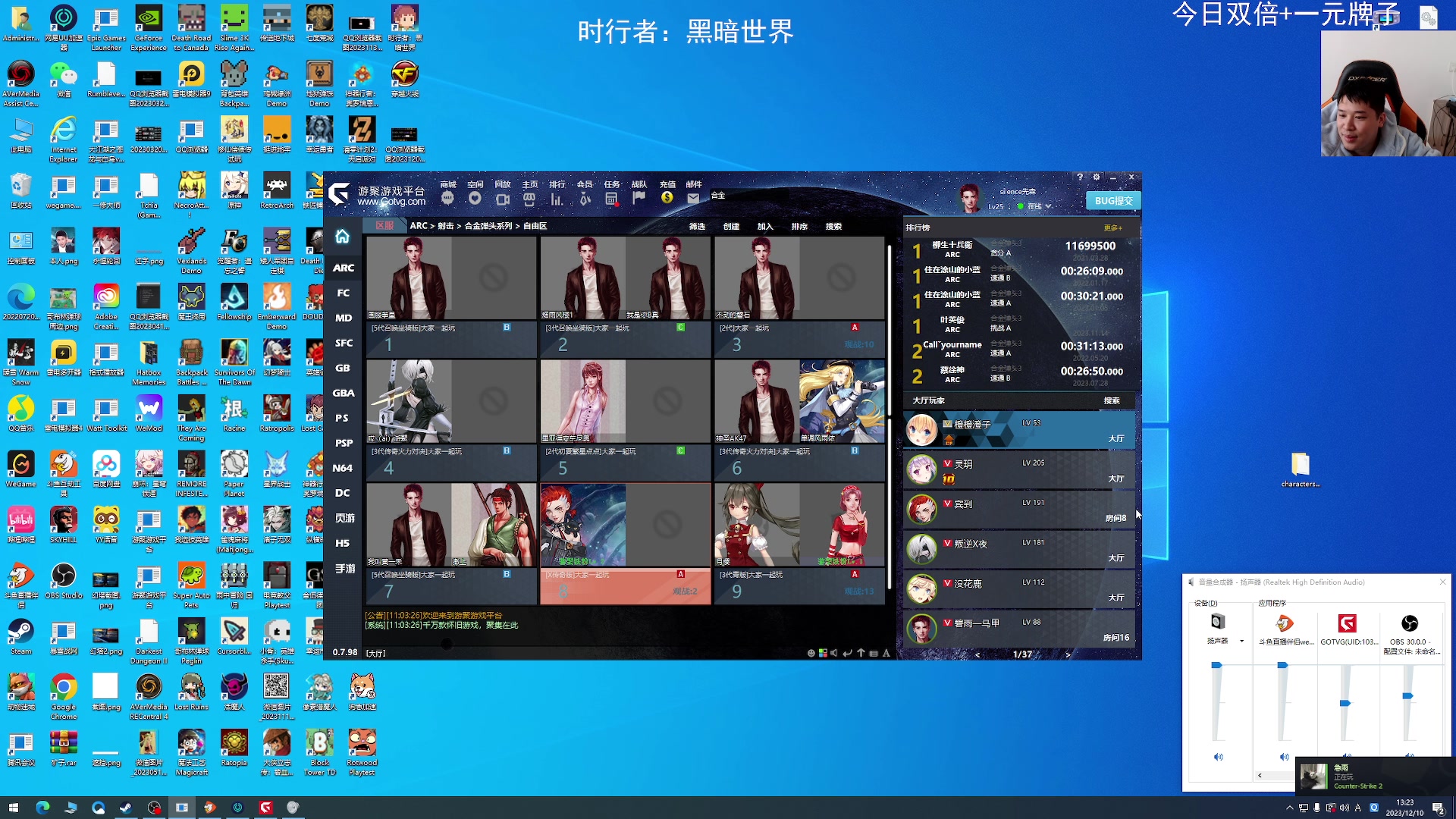The image size is (1456, 819).
Task: Open room 1 囯服拳皇
Action: (451, 297)
